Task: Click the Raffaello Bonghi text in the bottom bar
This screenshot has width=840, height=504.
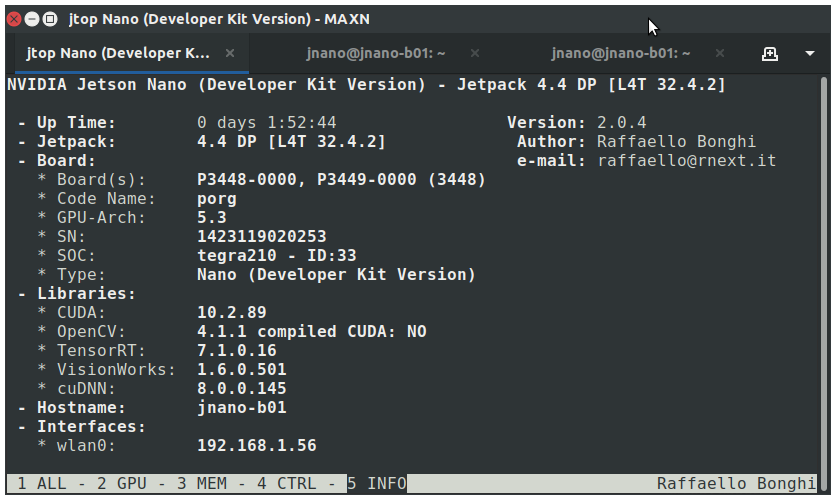Action: click(737, 484)
